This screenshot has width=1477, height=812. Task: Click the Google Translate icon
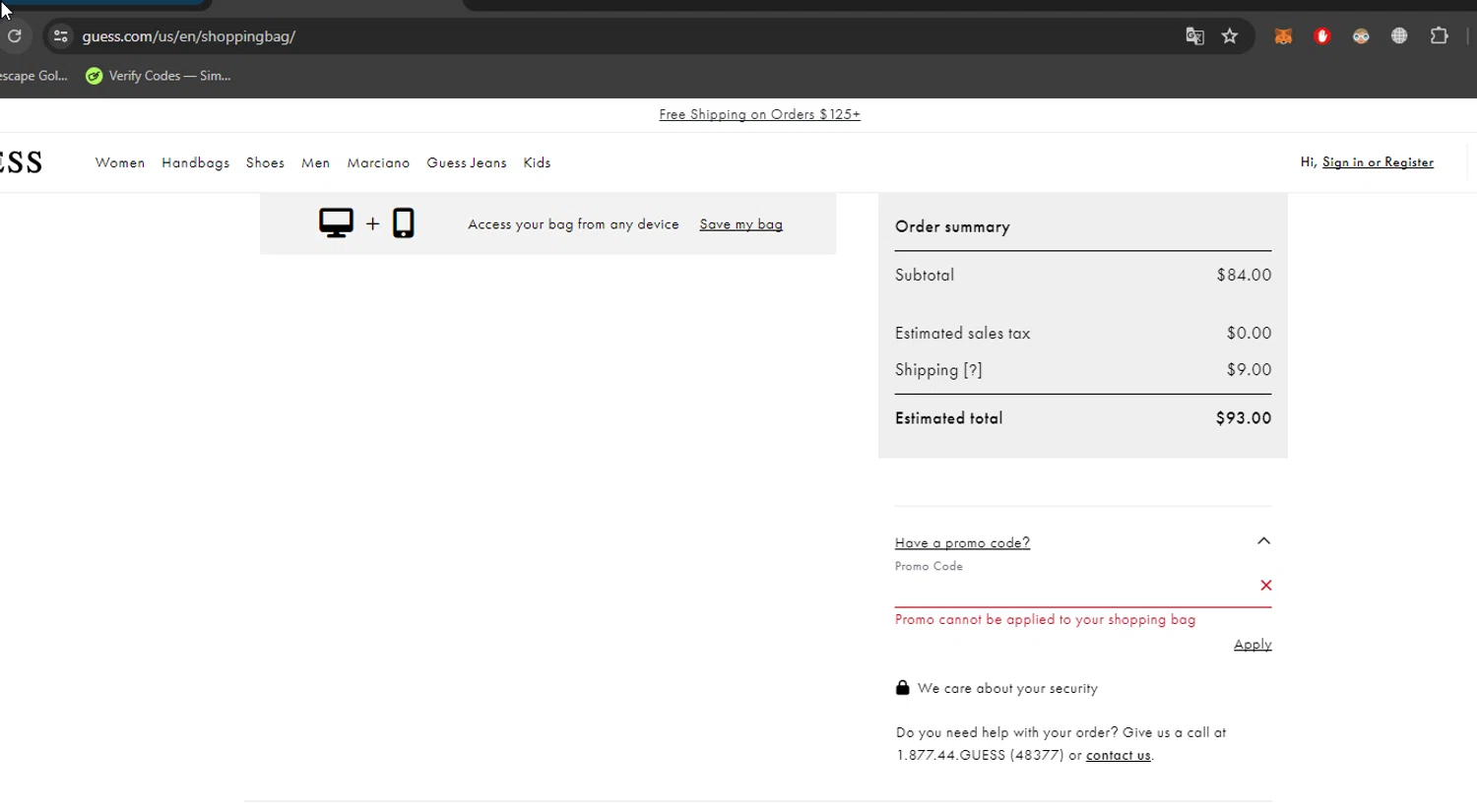(1194, 36)
